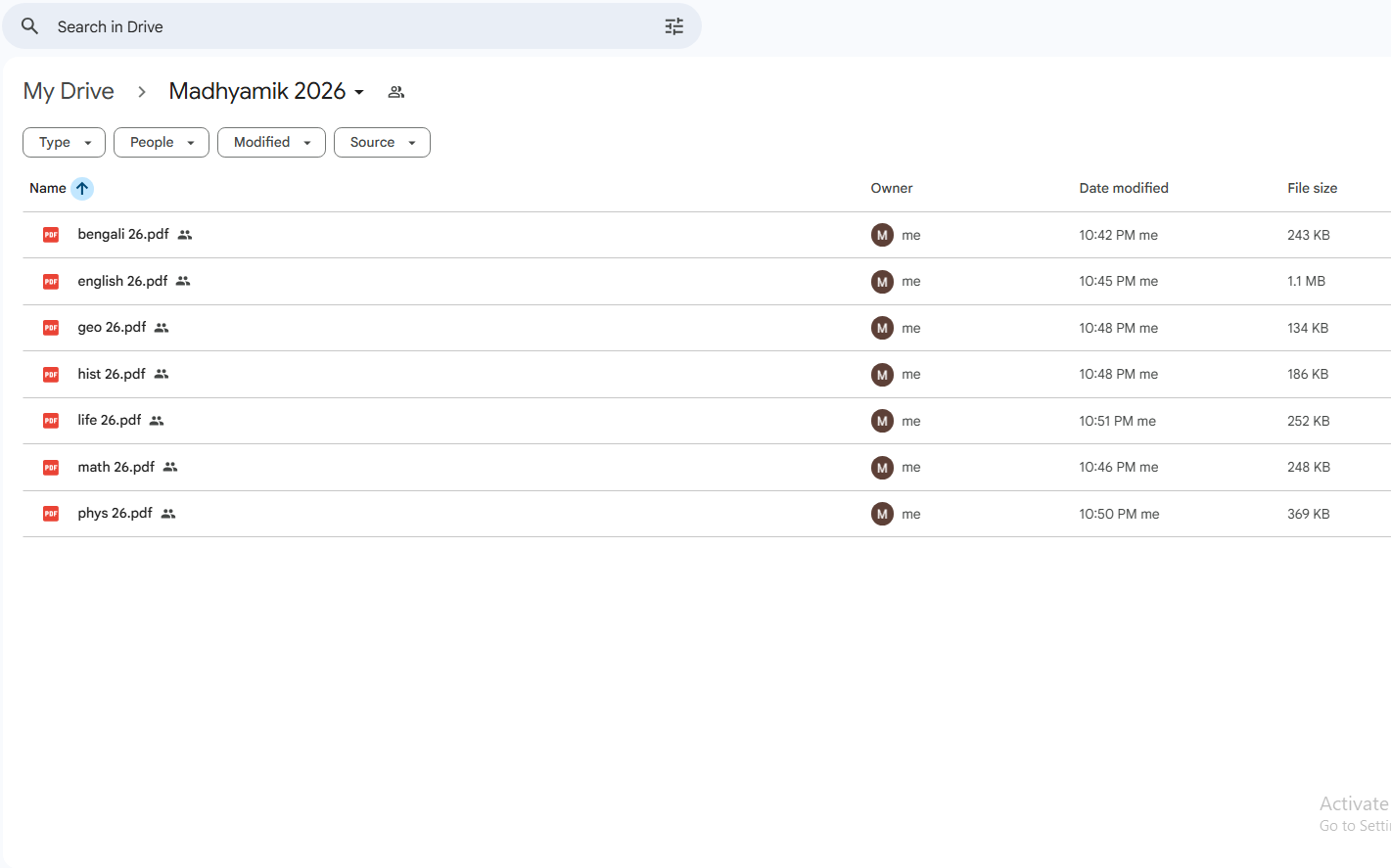Click the PDF icon for bengali 26.pdf
Screen dimensions: 1391x868
pos(51,235)
